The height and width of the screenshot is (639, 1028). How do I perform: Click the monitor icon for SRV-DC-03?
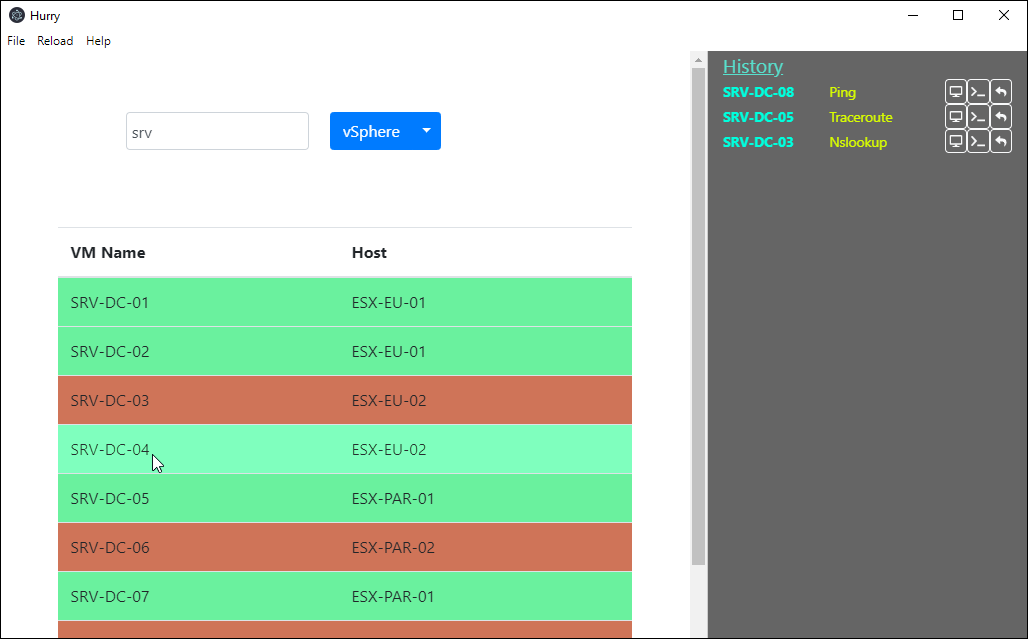[956, 142]
